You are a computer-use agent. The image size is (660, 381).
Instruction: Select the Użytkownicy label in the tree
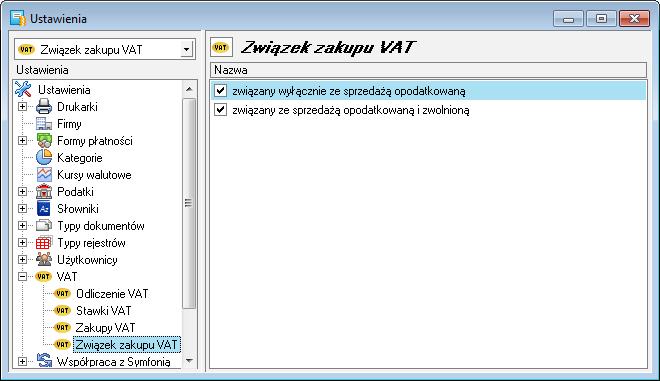pos(87,260)
